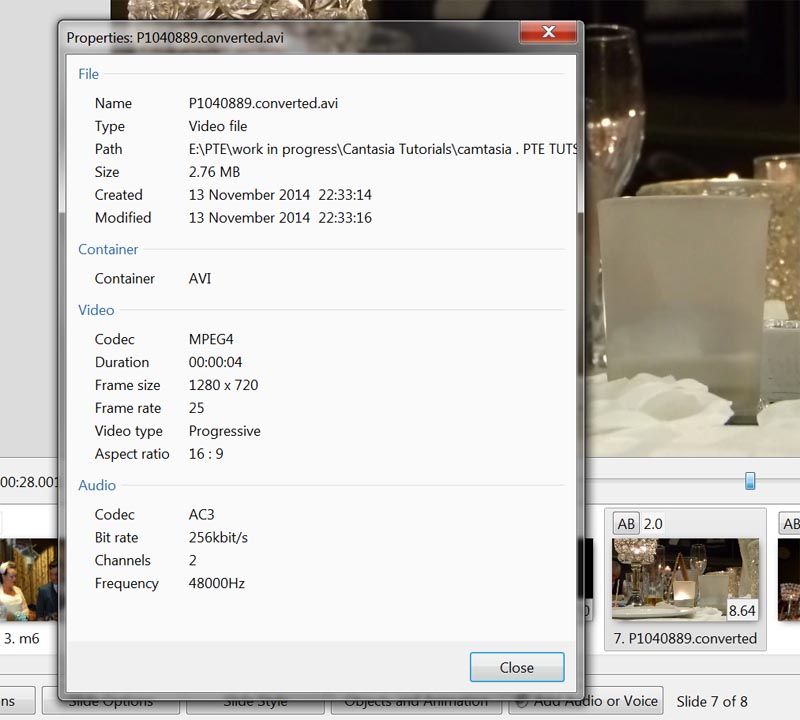Click the Properties dialog title bar
This screenshot has height=720, width=800.
click(x=280, y=37)
